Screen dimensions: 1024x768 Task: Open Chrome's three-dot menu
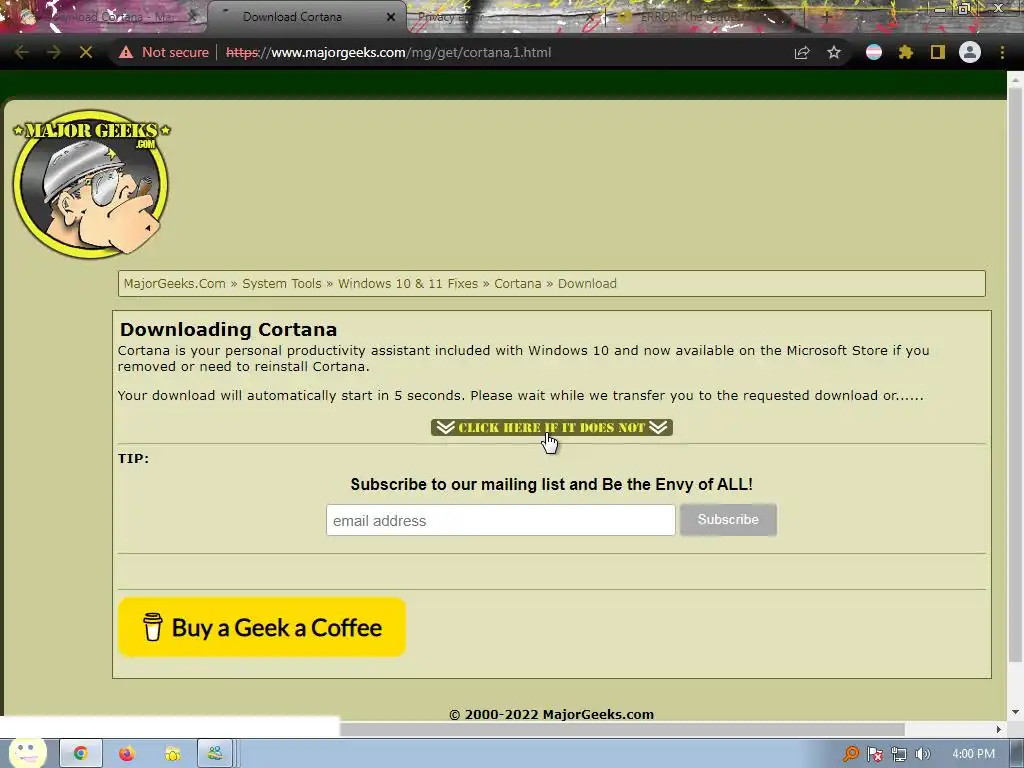coord(1002,52)
